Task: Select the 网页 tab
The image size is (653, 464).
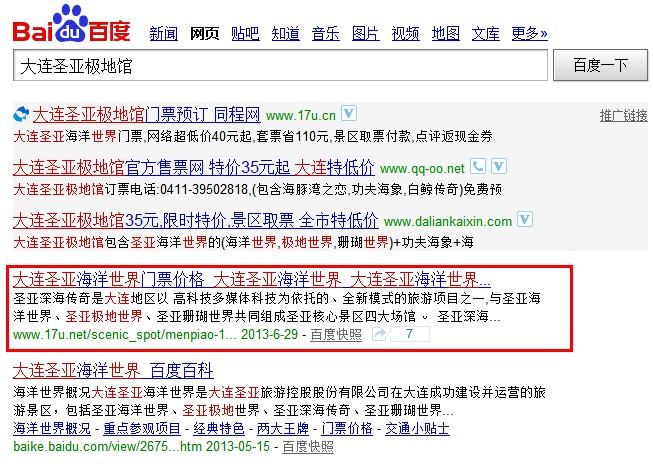Action: pos(204,33)
